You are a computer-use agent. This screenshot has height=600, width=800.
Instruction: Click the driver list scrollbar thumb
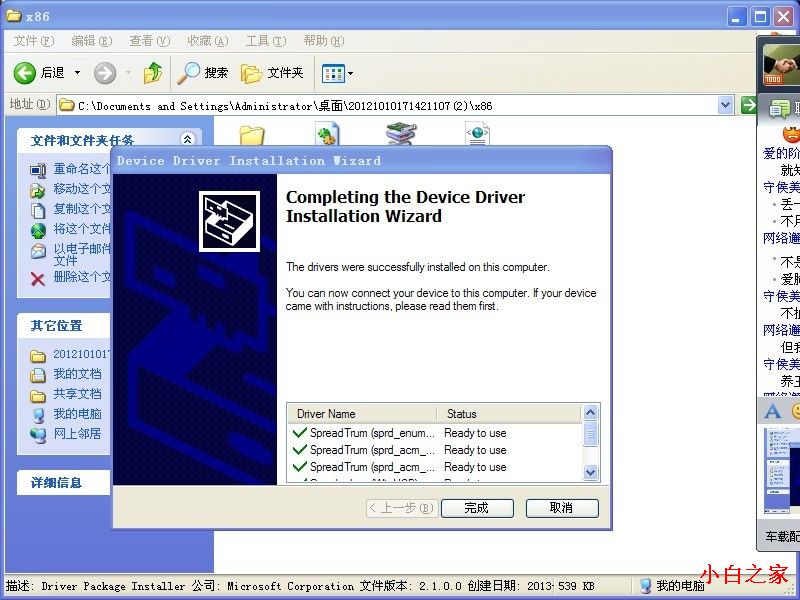(x=590, y=434)
